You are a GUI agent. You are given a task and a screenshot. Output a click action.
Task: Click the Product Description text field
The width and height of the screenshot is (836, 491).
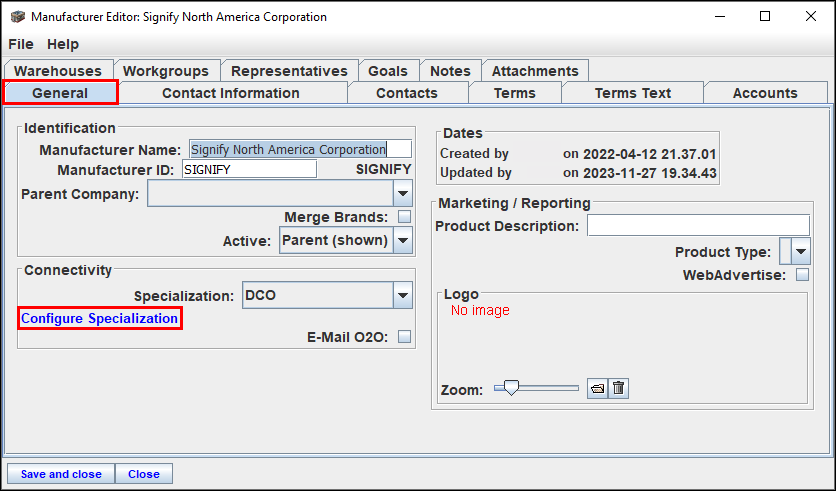698,226
